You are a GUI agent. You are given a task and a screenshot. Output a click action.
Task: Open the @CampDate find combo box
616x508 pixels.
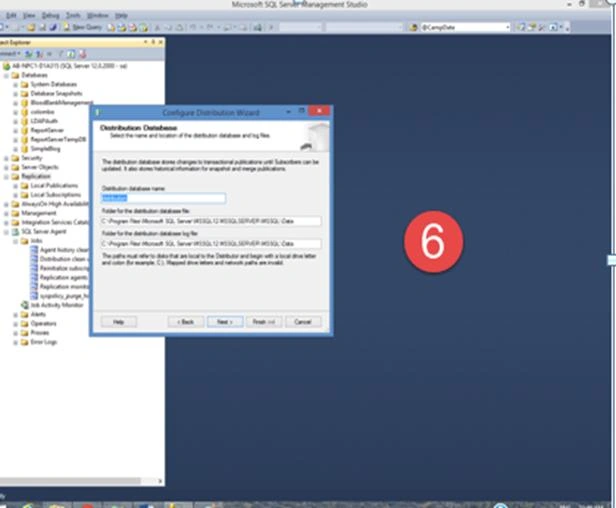tap(465, 27)
